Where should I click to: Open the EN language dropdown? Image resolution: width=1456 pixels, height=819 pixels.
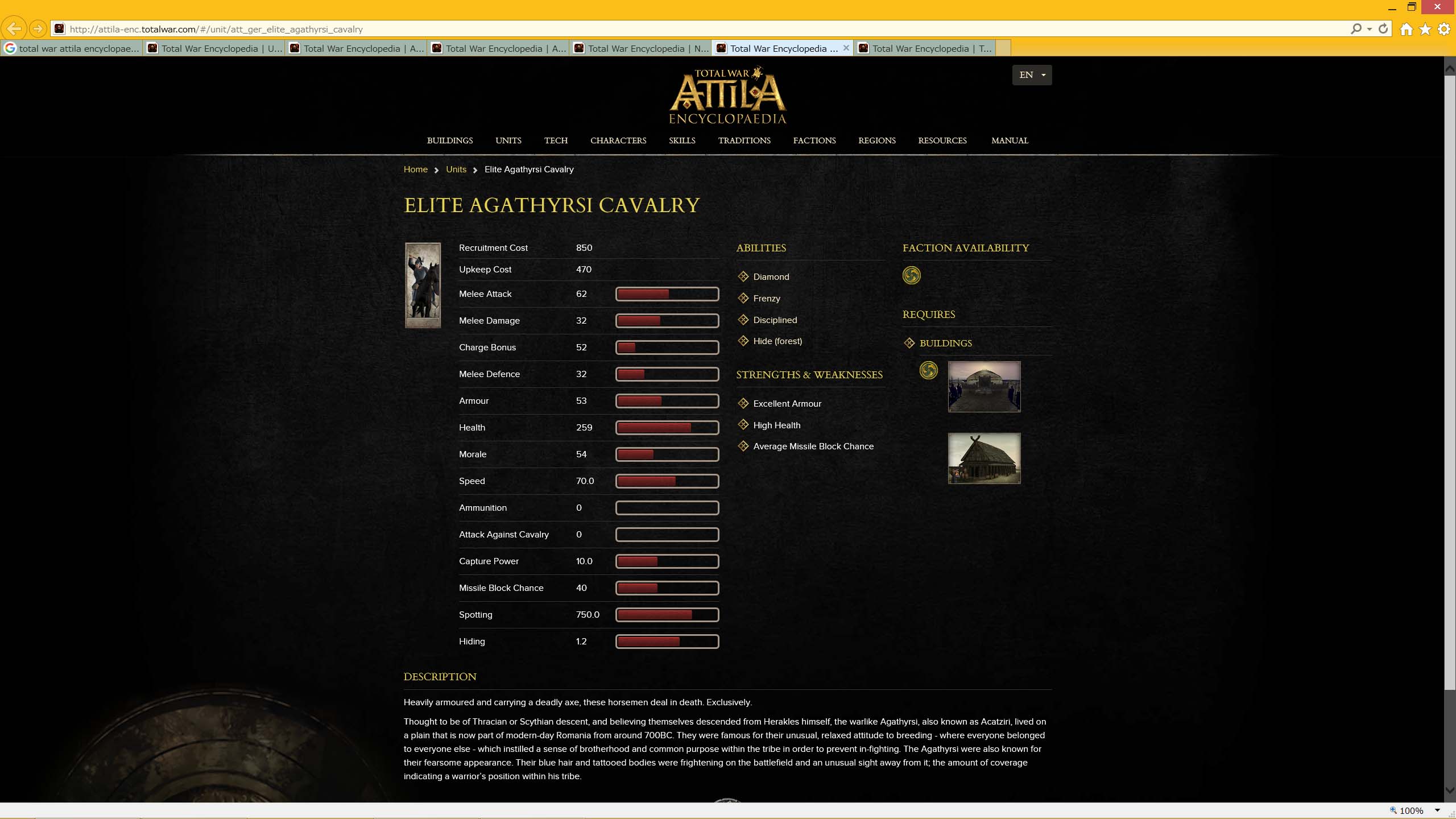pos(1032,75)
